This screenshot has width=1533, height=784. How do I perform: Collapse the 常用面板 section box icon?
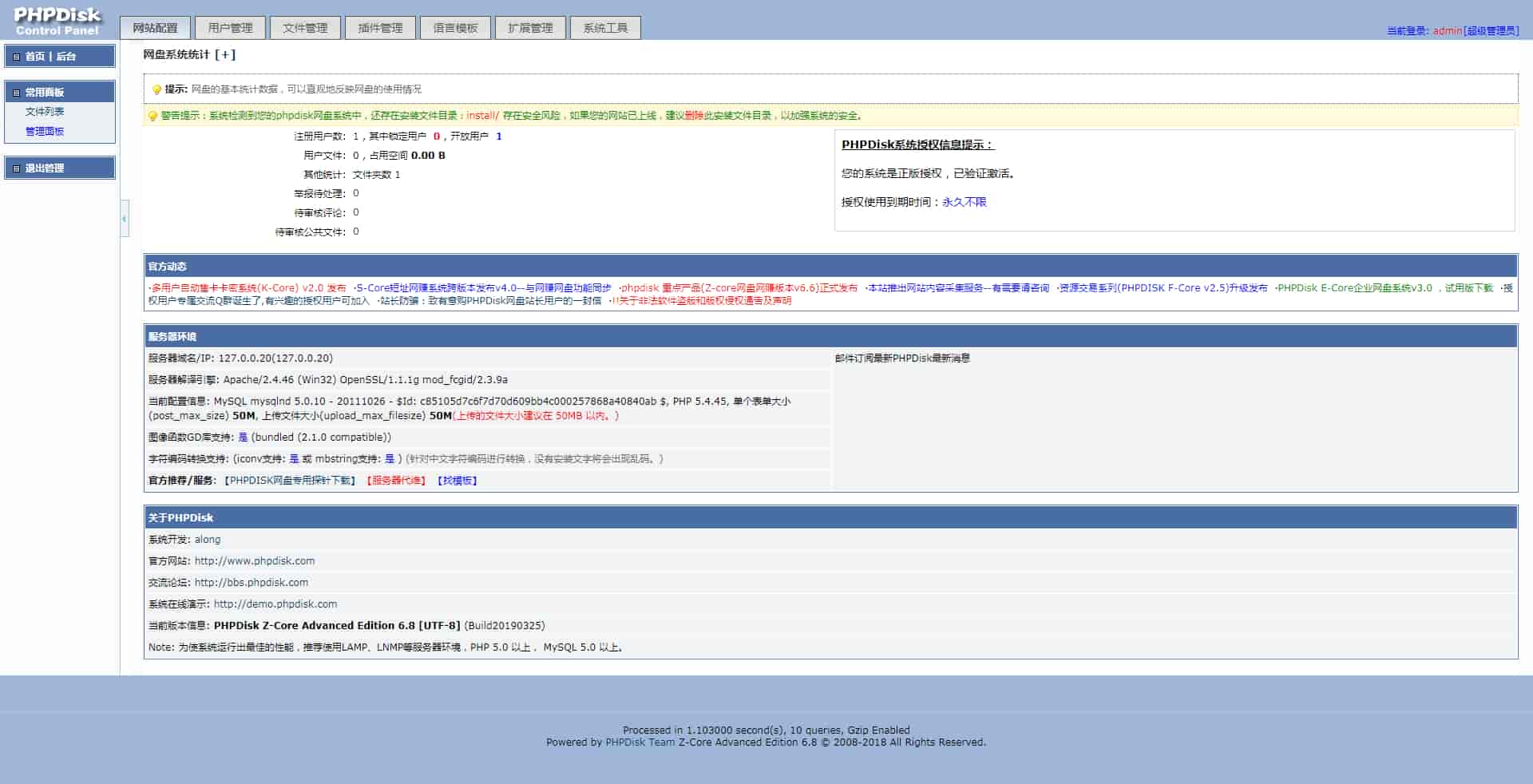point(16,93)
